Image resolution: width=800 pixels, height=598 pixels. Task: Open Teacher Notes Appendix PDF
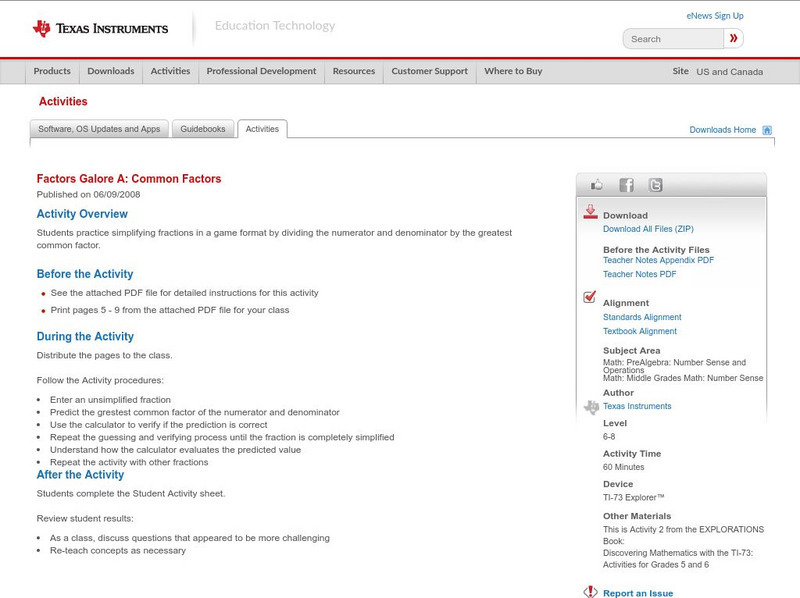point(658,260)
